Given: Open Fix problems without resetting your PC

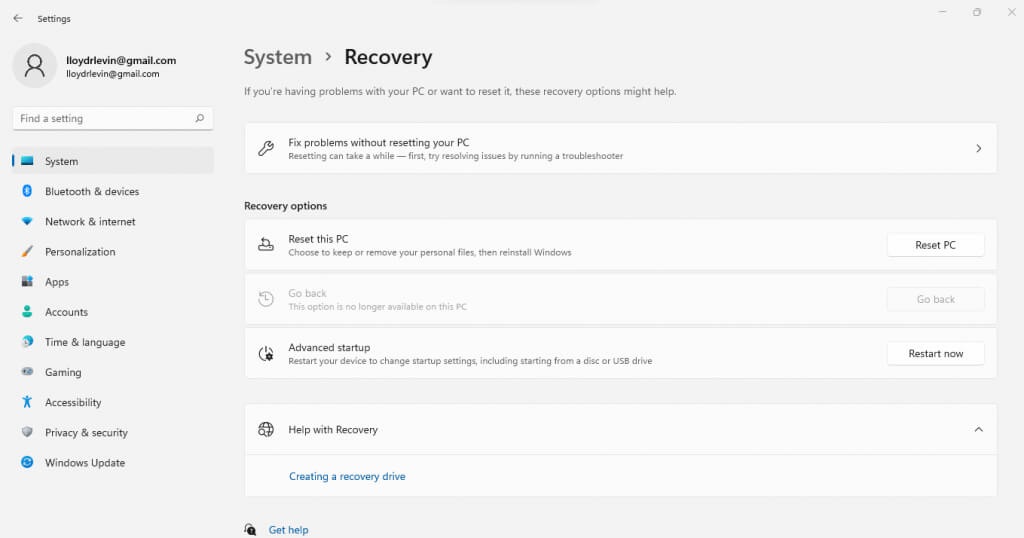Looking at the screenshot, I should pos(620,148).
